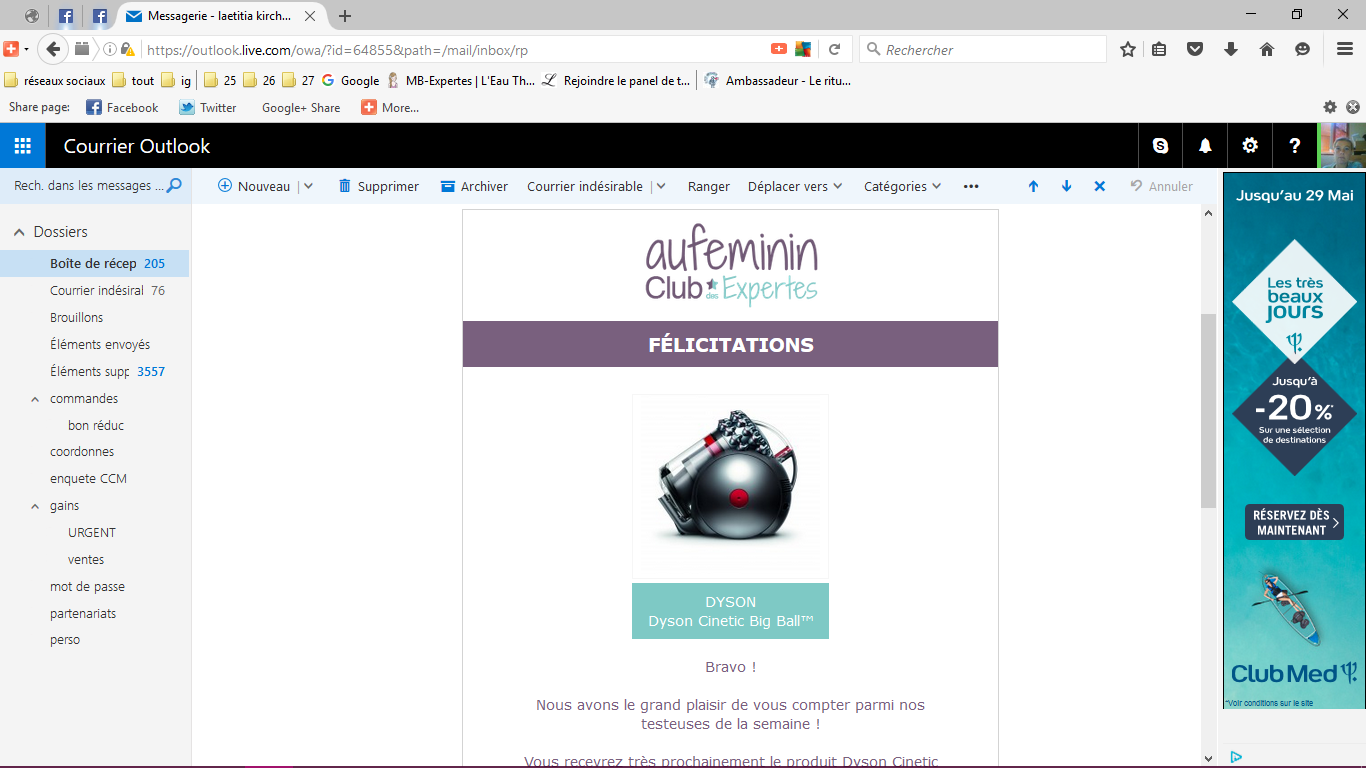Open the MB-Expertes bookmark
This screenshot has width=1366, height=768.
pos(461,81)
